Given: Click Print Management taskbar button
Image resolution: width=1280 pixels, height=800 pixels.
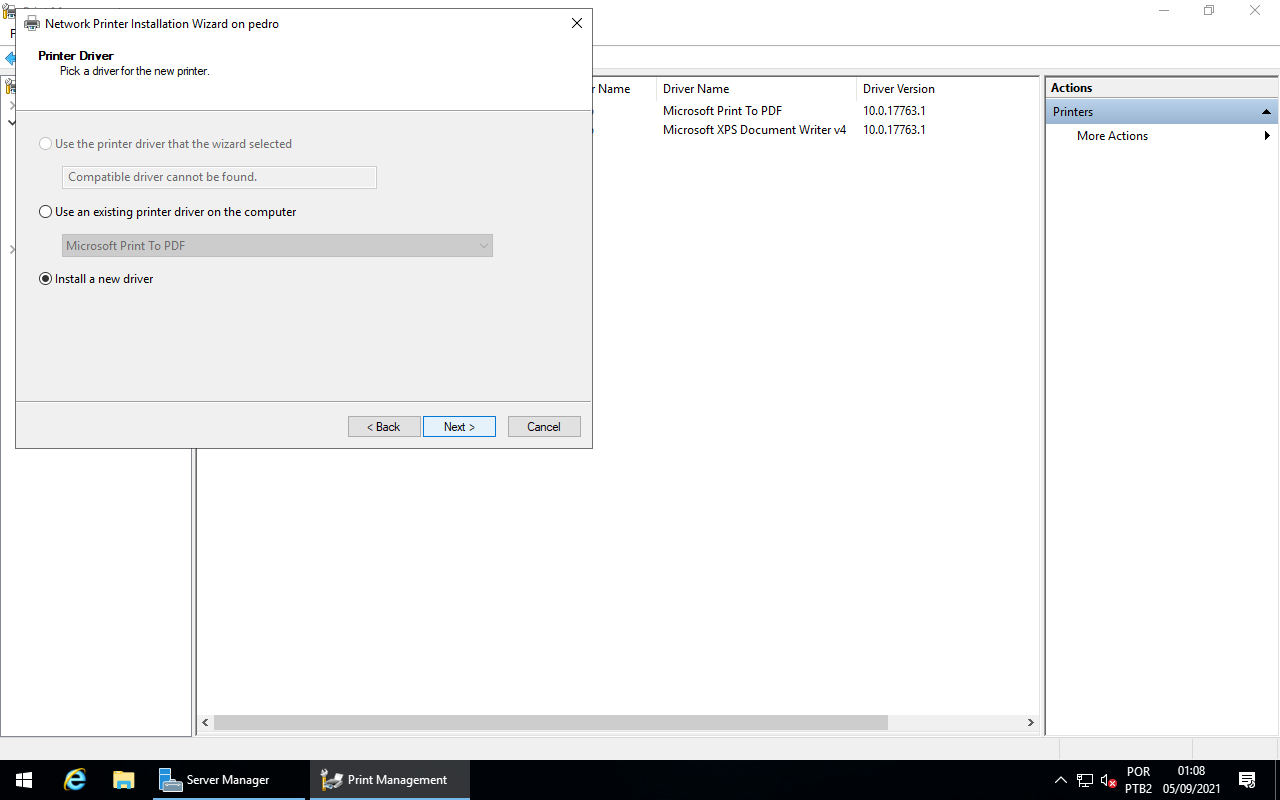Looking at the screenshot, I should click(x=389, y=780).
